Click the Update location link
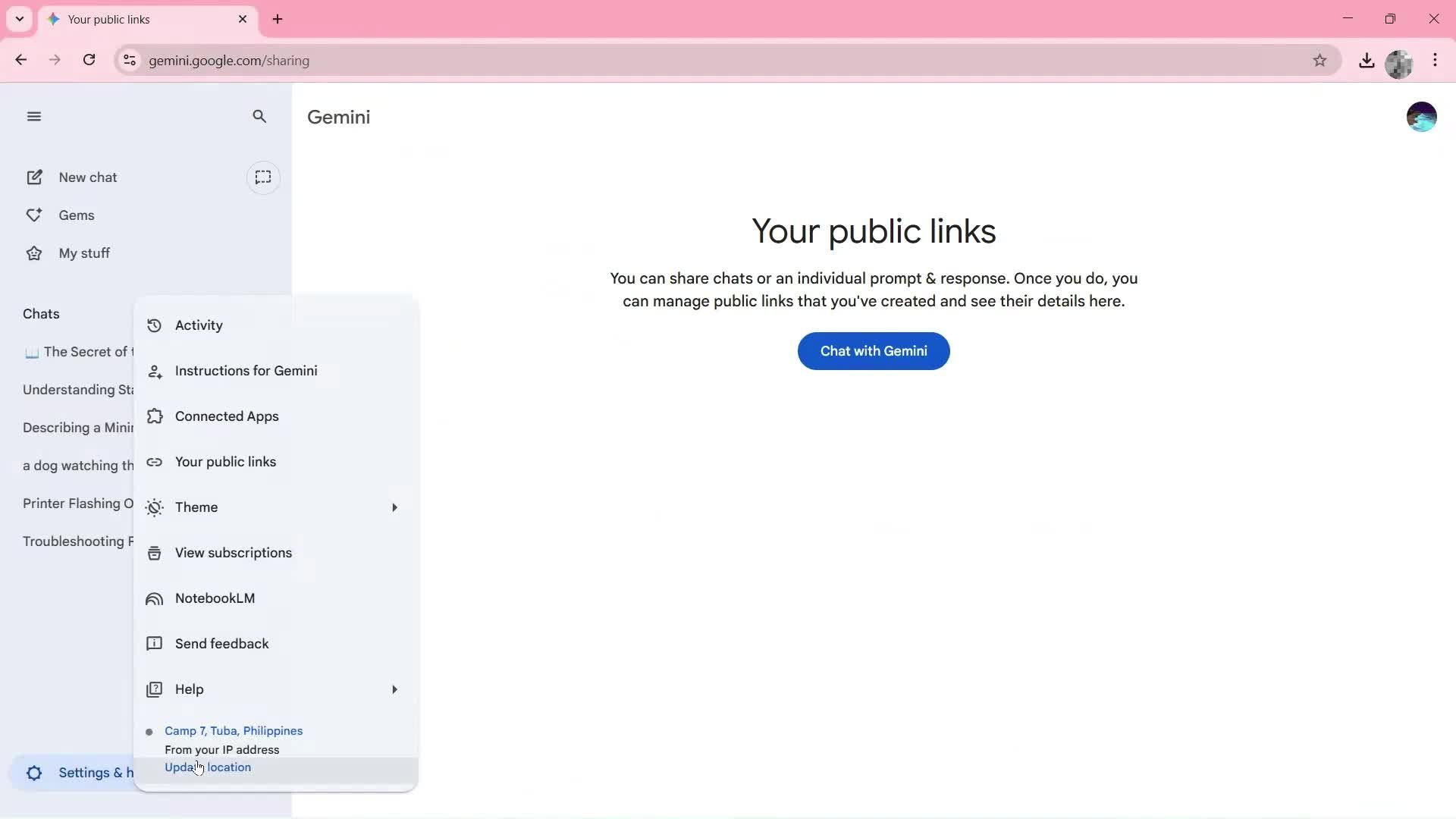 click(208, 767)
